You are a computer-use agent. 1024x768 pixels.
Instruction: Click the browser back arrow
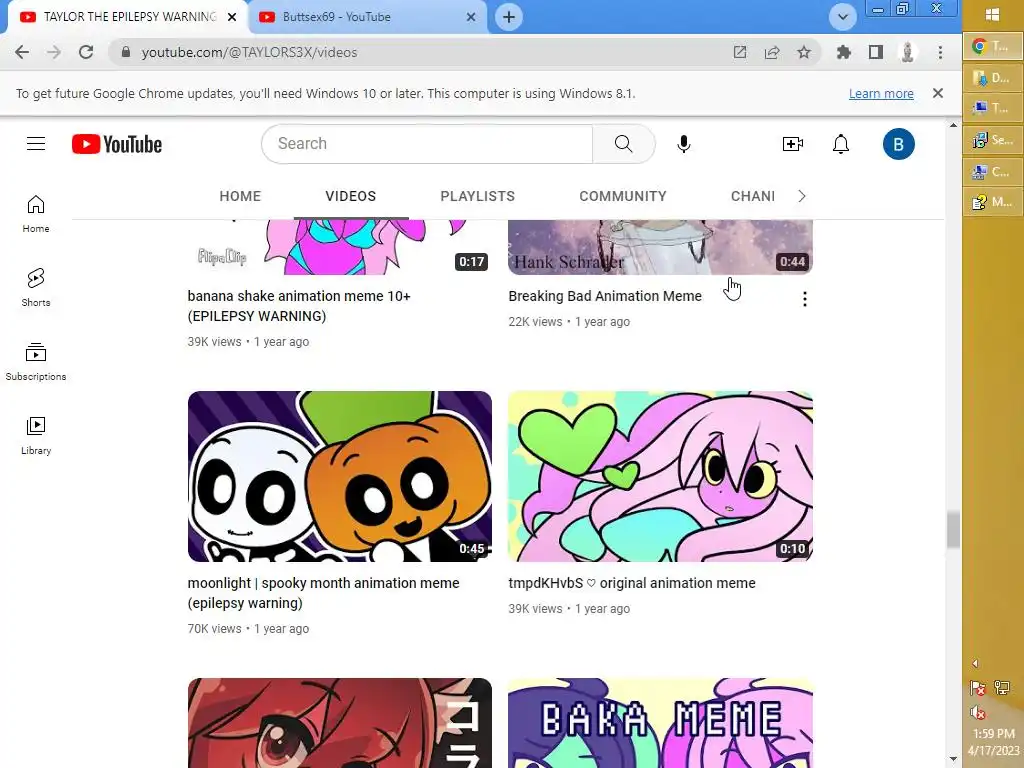[x=22, y=52]
